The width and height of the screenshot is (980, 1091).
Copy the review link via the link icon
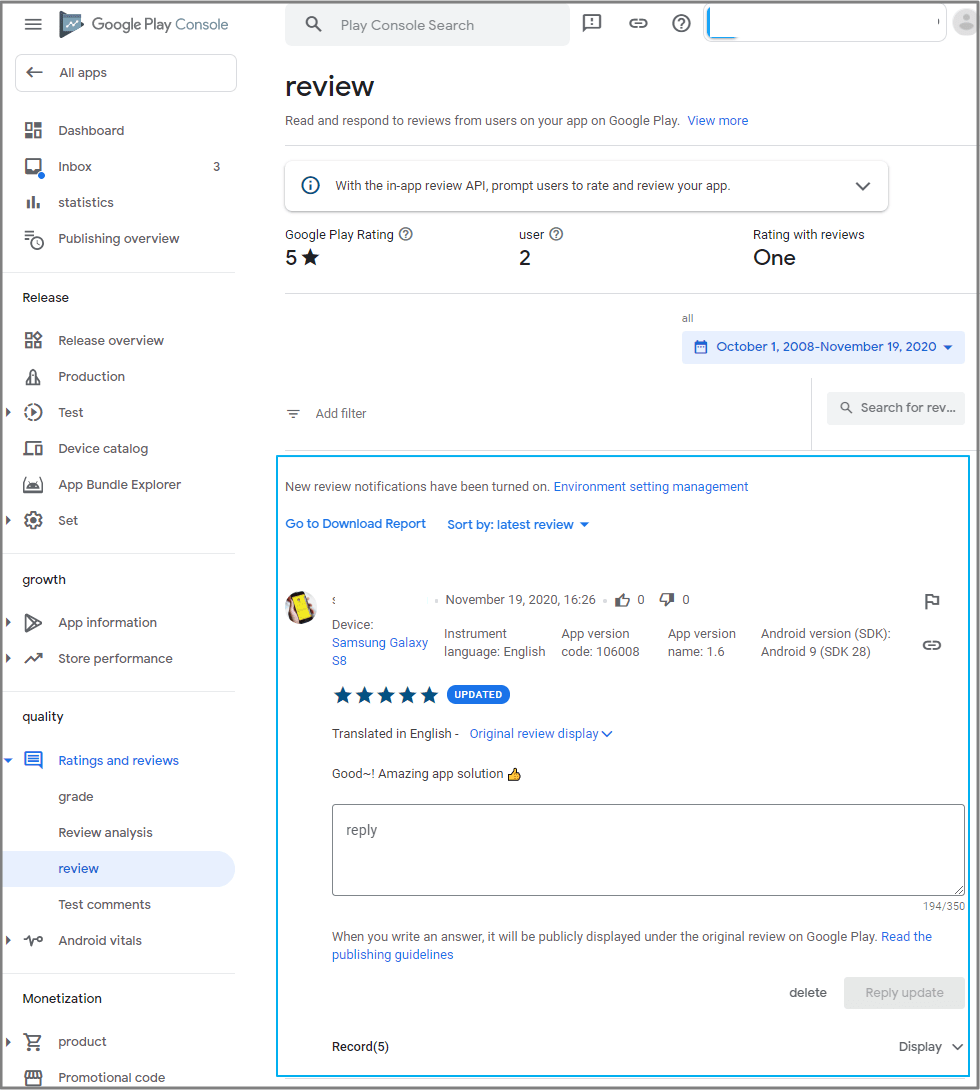coord(932,645)
